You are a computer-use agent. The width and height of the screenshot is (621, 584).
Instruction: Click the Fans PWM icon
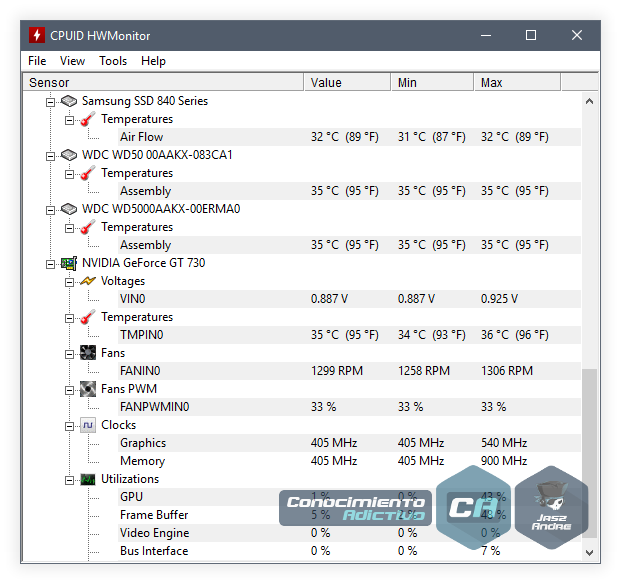coord(88,389)
